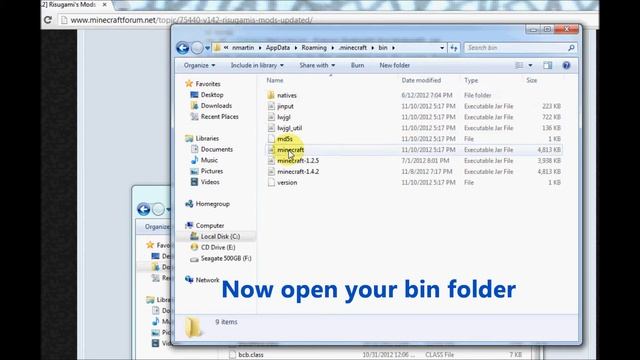Click the Forward arrow in bin window
This screenshot has height=360, width=640.
(x=197, y=48)
